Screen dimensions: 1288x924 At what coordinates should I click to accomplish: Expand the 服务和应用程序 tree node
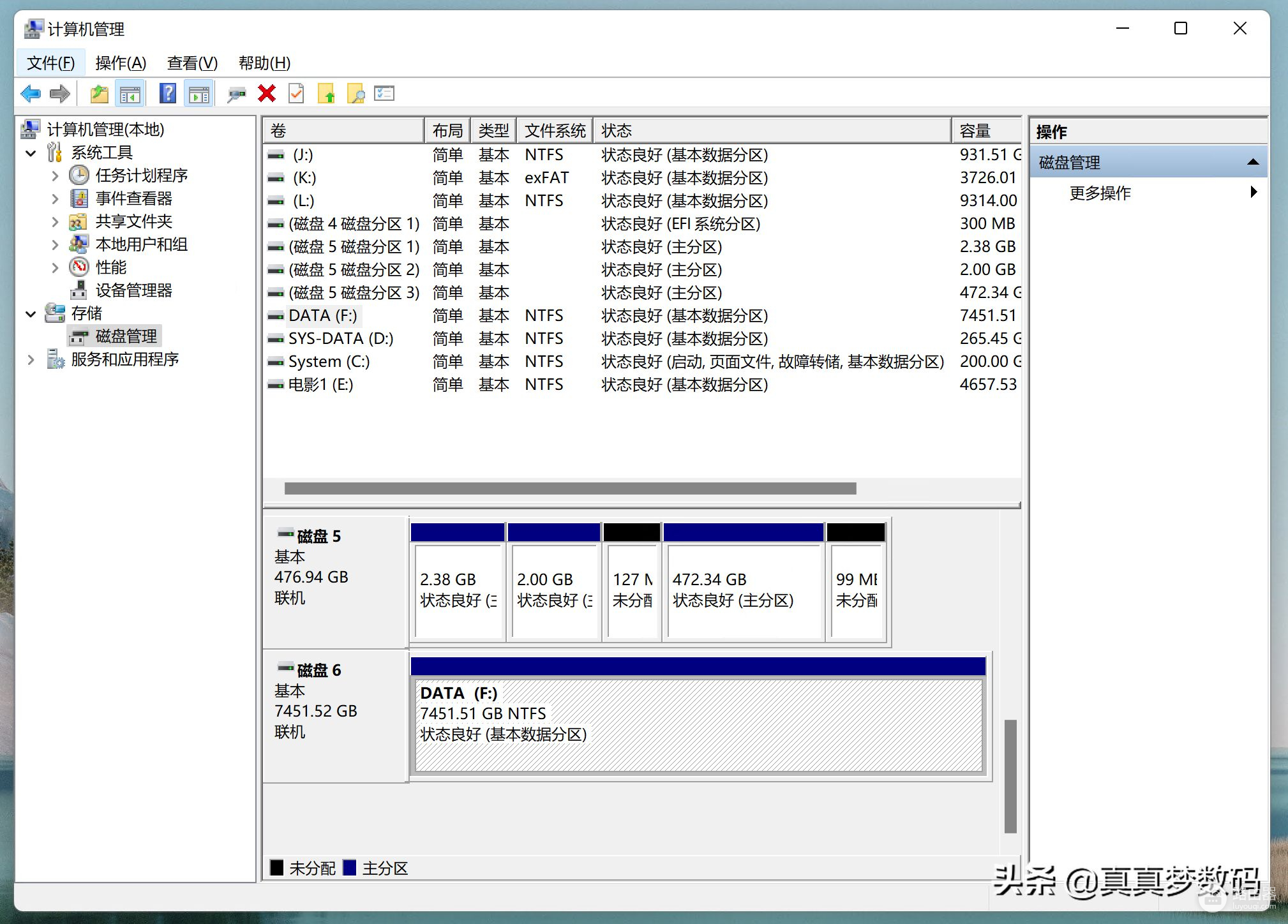31,360
